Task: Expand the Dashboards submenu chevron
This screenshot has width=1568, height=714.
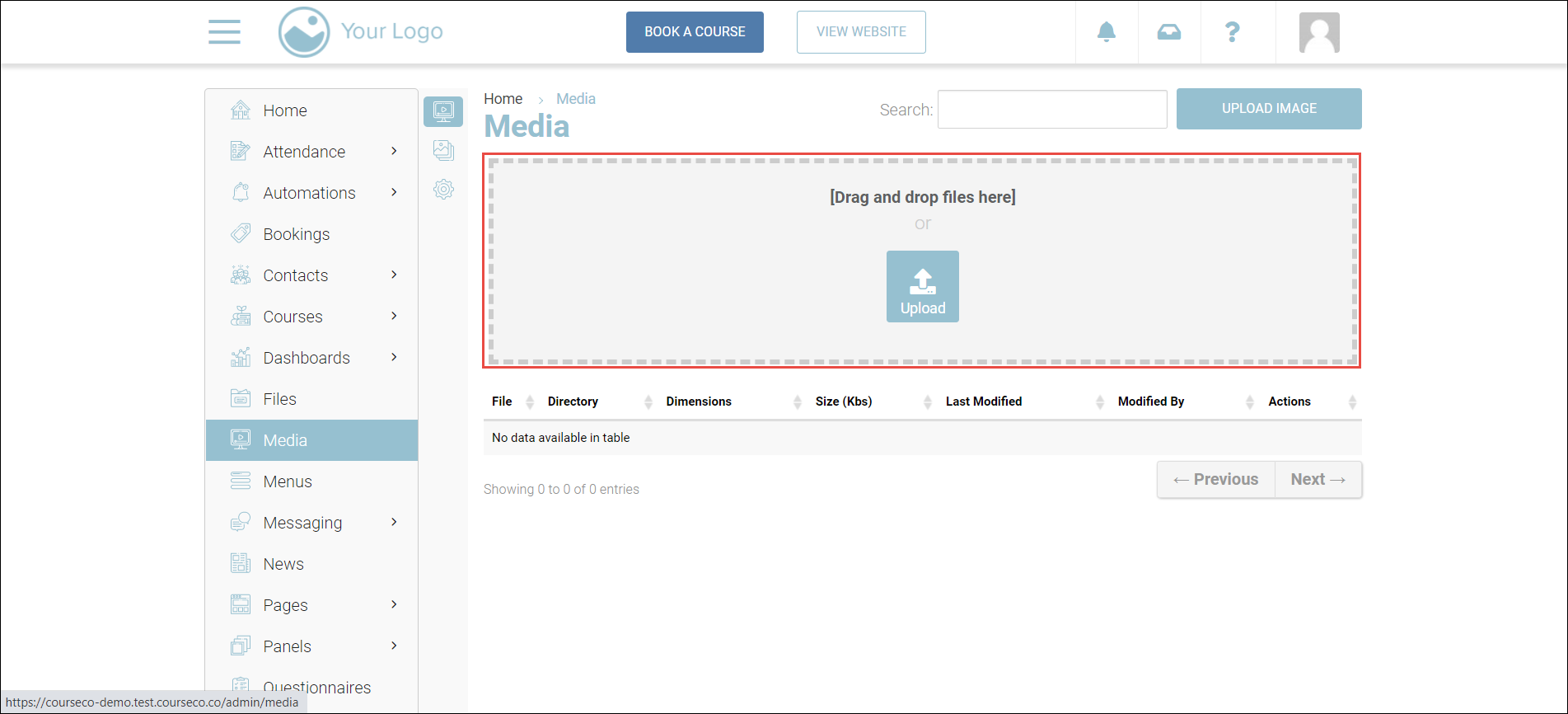Action: [x=394, y=357]
